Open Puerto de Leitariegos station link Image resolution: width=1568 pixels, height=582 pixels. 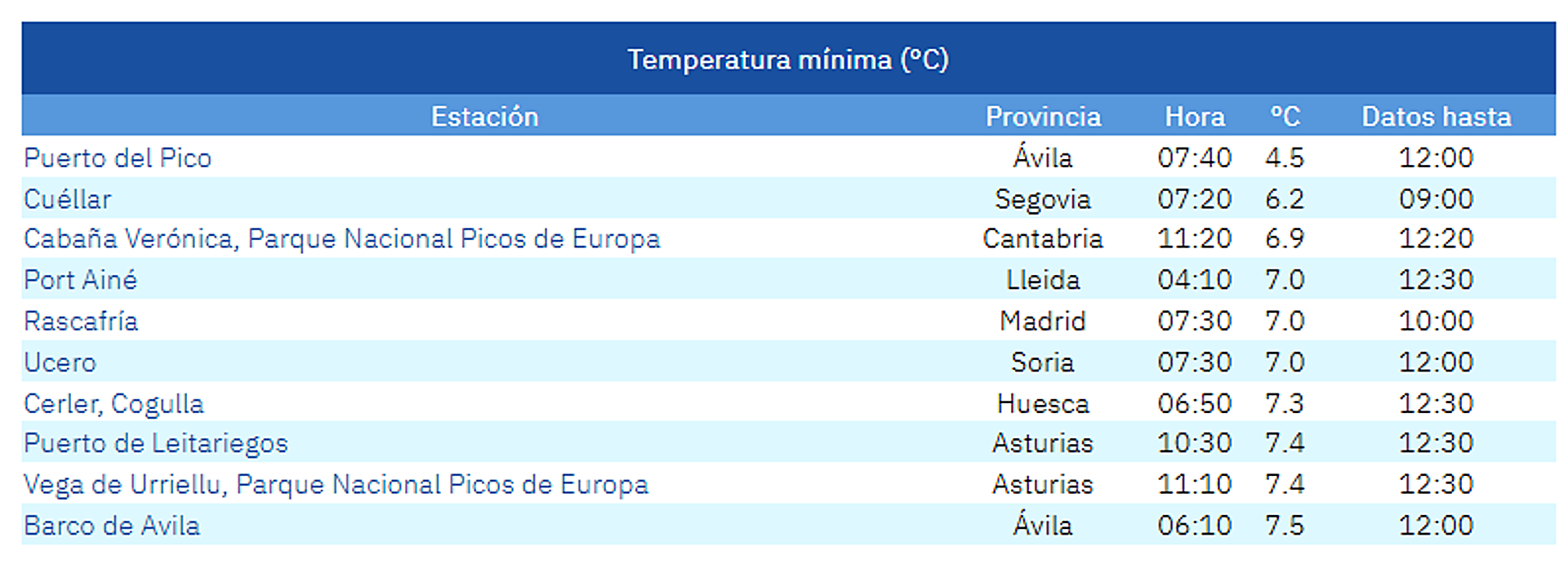pyautogui.click(x=156, y=443)
